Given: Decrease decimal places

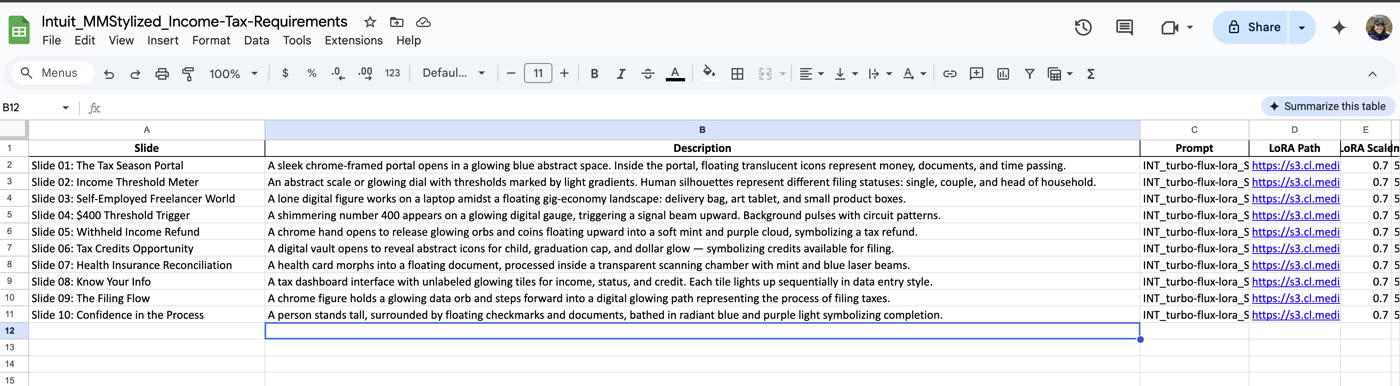Looking at the screenshot, I should point(338,74).
